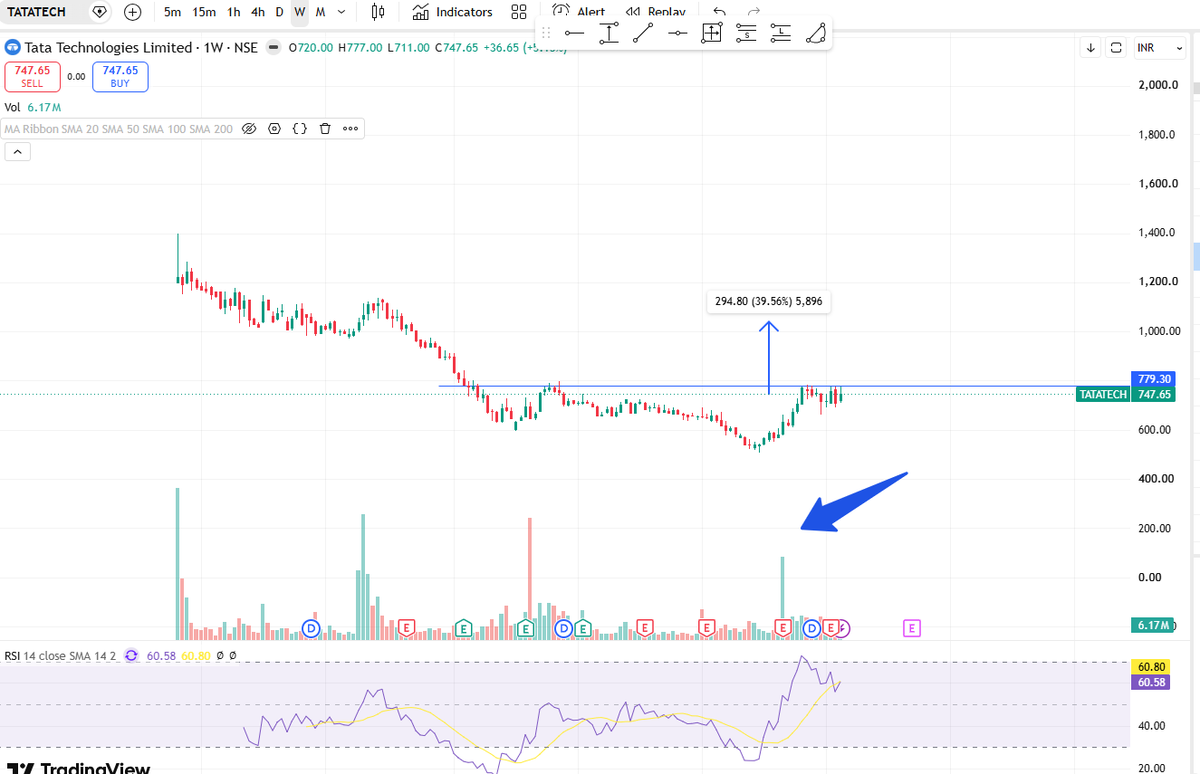This screenshot has height=774, width=1200.
Task: Click the first green E earnings marker
Action: tap(463, 628)
